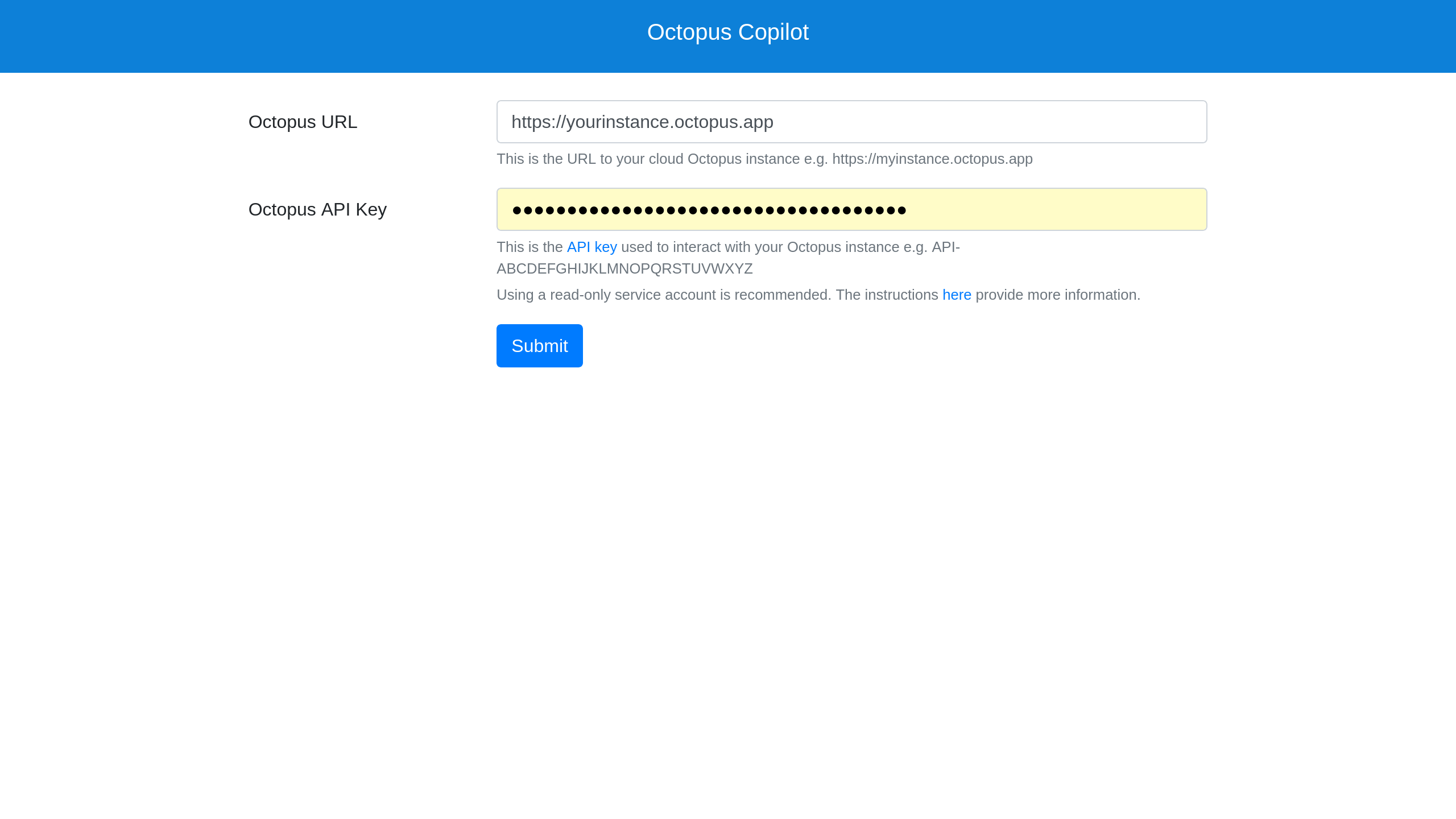This screenshot has height=819, width=1456.
Task: Click the cloud Octopus instance description text
Action: coord(764,159)
